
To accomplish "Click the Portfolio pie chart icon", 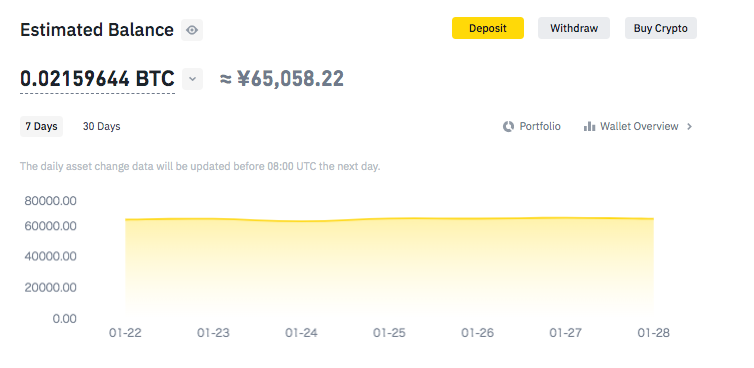I will click(508, 127).
